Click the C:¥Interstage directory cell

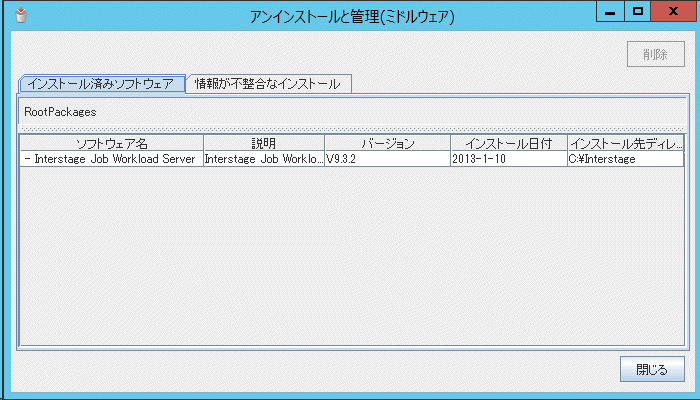625,159
